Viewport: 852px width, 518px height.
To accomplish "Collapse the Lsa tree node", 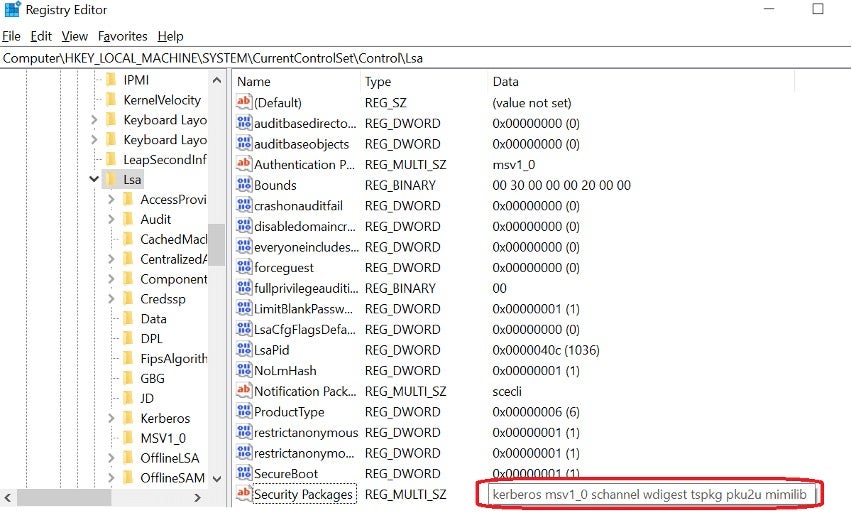I will pyautogui.click(x=94, y=180).
